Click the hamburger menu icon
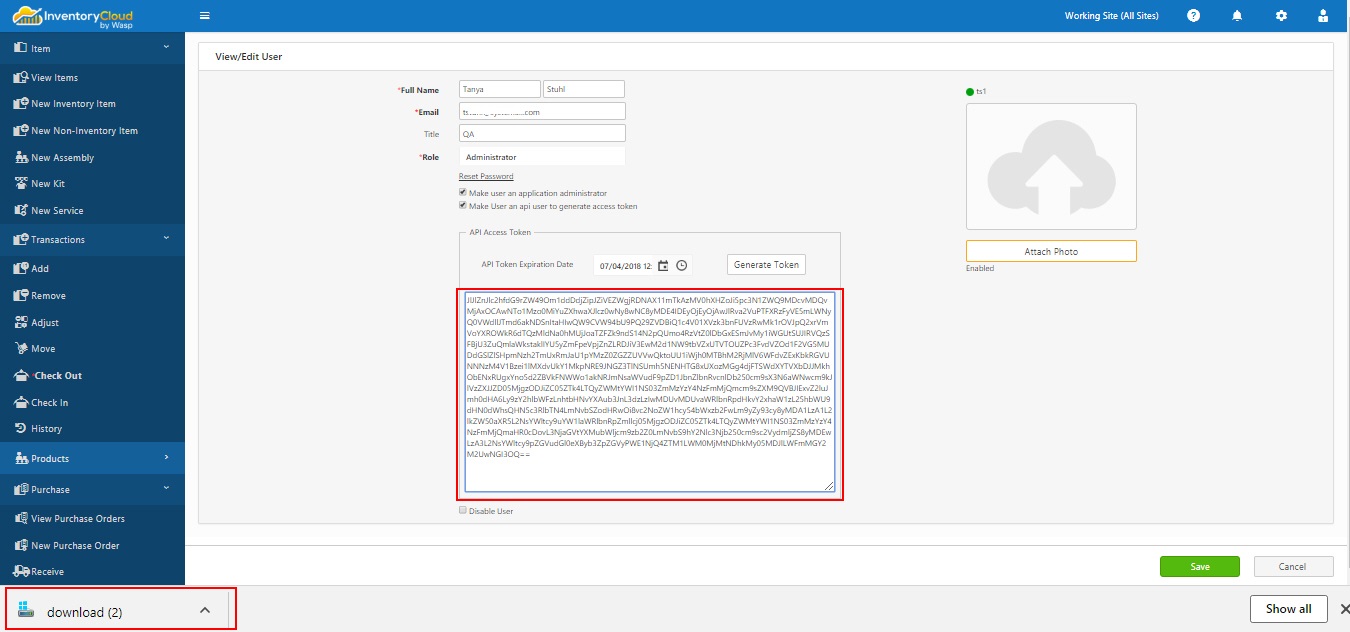 (205, 16)
